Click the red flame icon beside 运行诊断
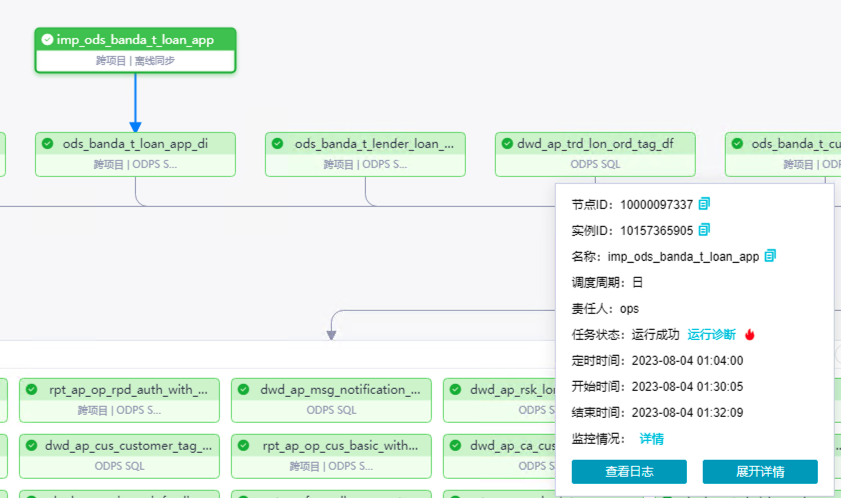The width and height of the screenshot is (841, 498). click(x=750, y=335)
